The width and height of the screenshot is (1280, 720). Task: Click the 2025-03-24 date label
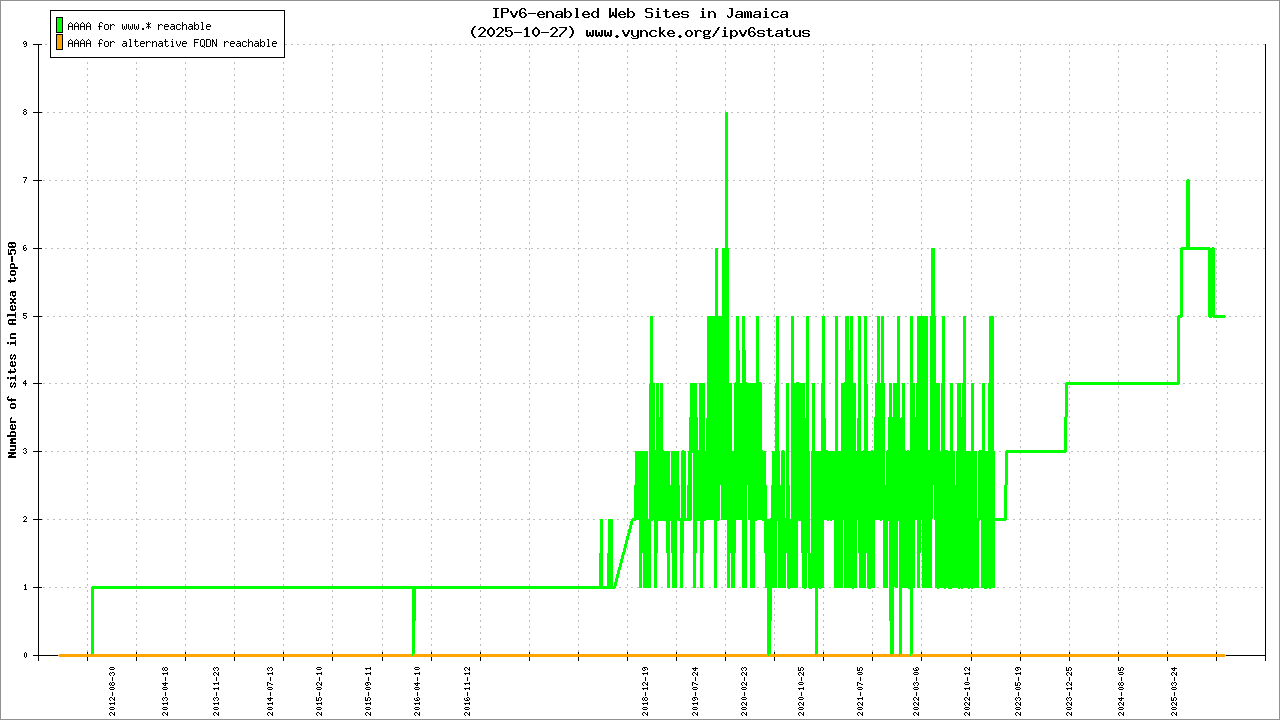pos(1174,687)
